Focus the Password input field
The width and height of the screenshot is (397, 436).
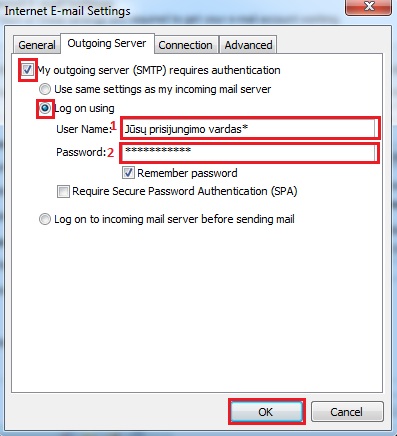250,153
